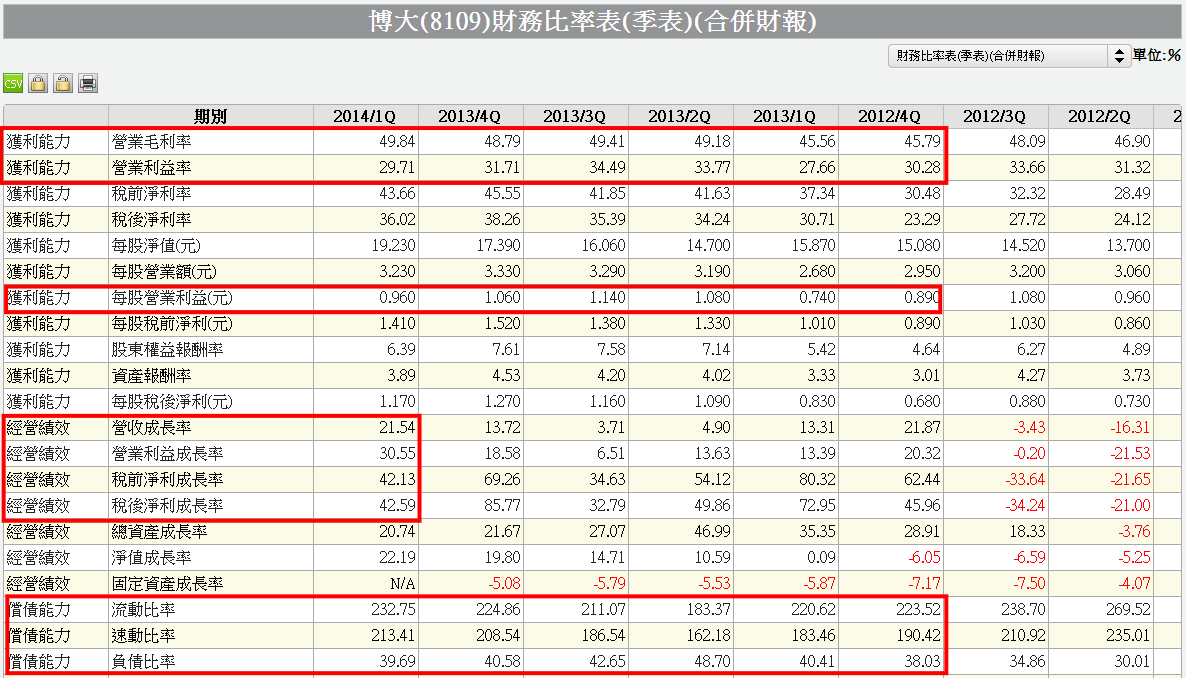This screenshot has width=1186, height=678.
Task: Click the 博大(8109)財務比率表 page title
Action: click(x=592, y=21)
